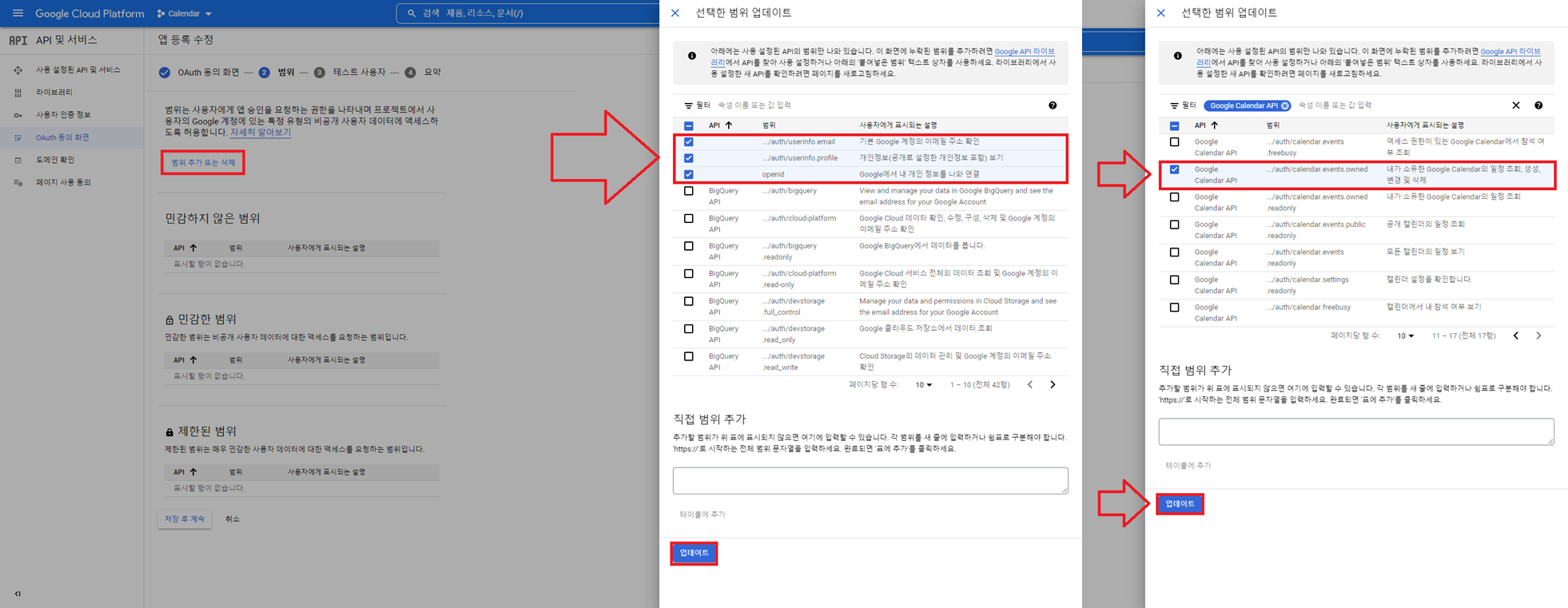Check the calendar.settings.readonly scope
The height and width of the screenshot is (608, 1568).
pyautogui.click(x=1175, y=280)
